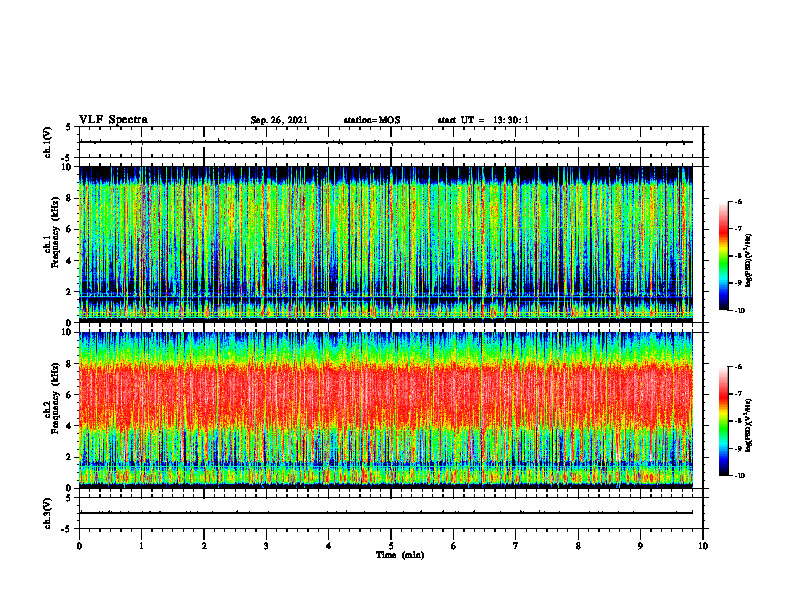This screenshot has width=792, height=612.
Task: Click the ch.2 spectrogram '10' kHz tick label
Action: 68,332
